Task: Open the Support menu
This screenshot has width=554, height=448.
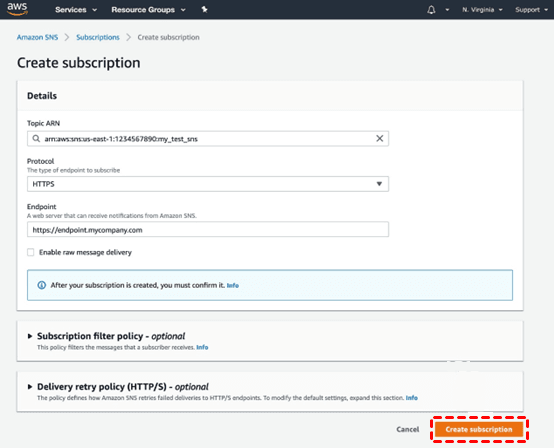Action: click(531, 10)
